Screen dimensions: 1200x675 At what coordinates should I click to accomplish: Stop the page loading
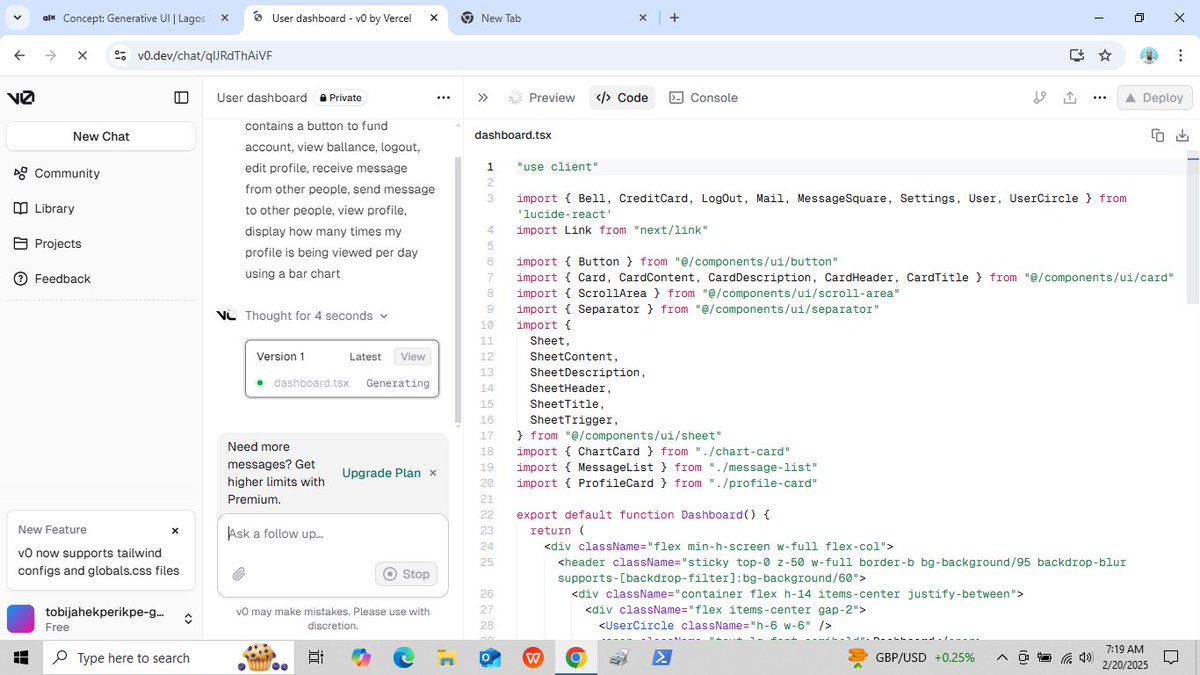[x=82, y=55]
